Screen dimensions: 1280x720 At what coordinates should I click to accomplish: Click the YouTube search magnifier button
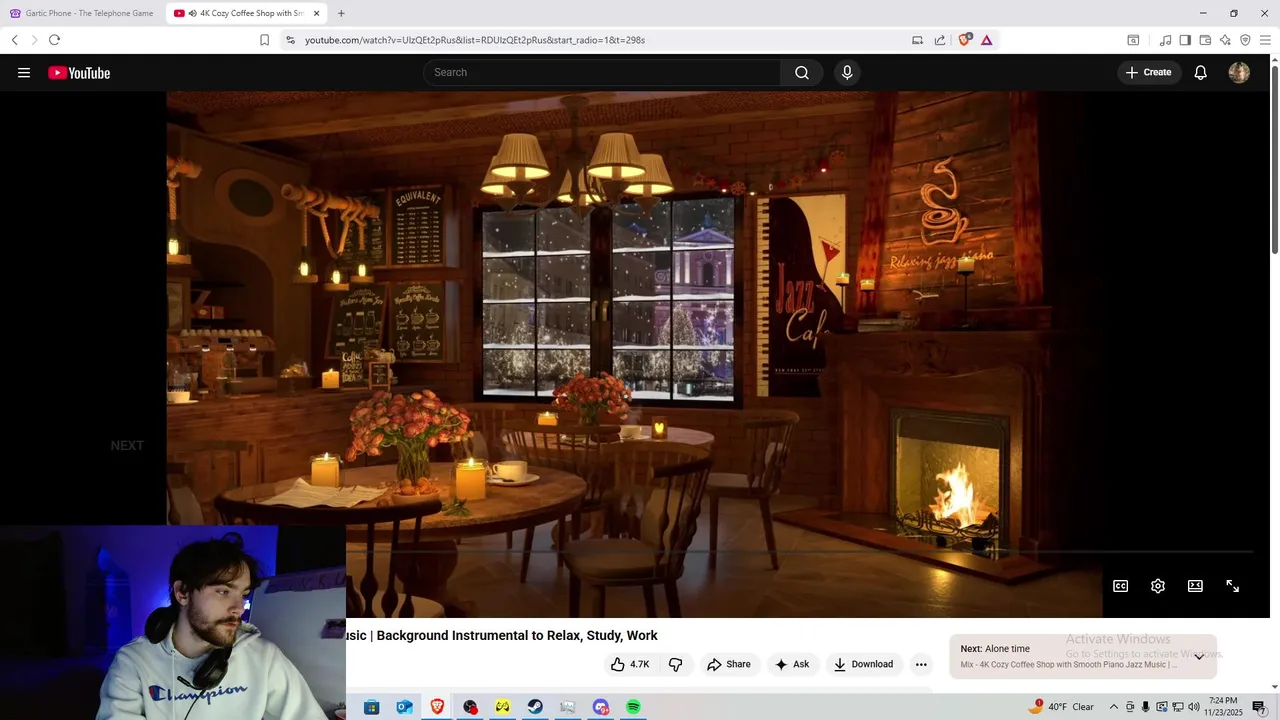[802, 72]
